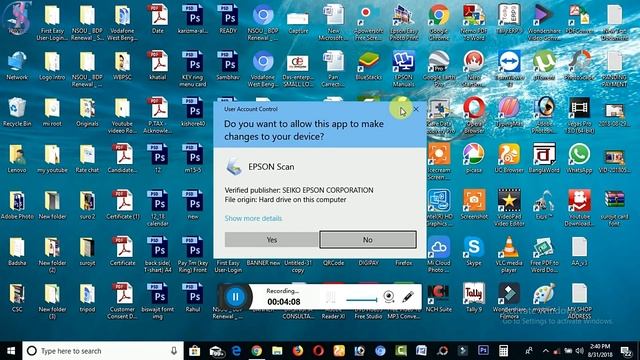Viewport: 640px width, 360px height.
Task: Select the uTorrent desktop shortcut
Action: coord(544,66)
